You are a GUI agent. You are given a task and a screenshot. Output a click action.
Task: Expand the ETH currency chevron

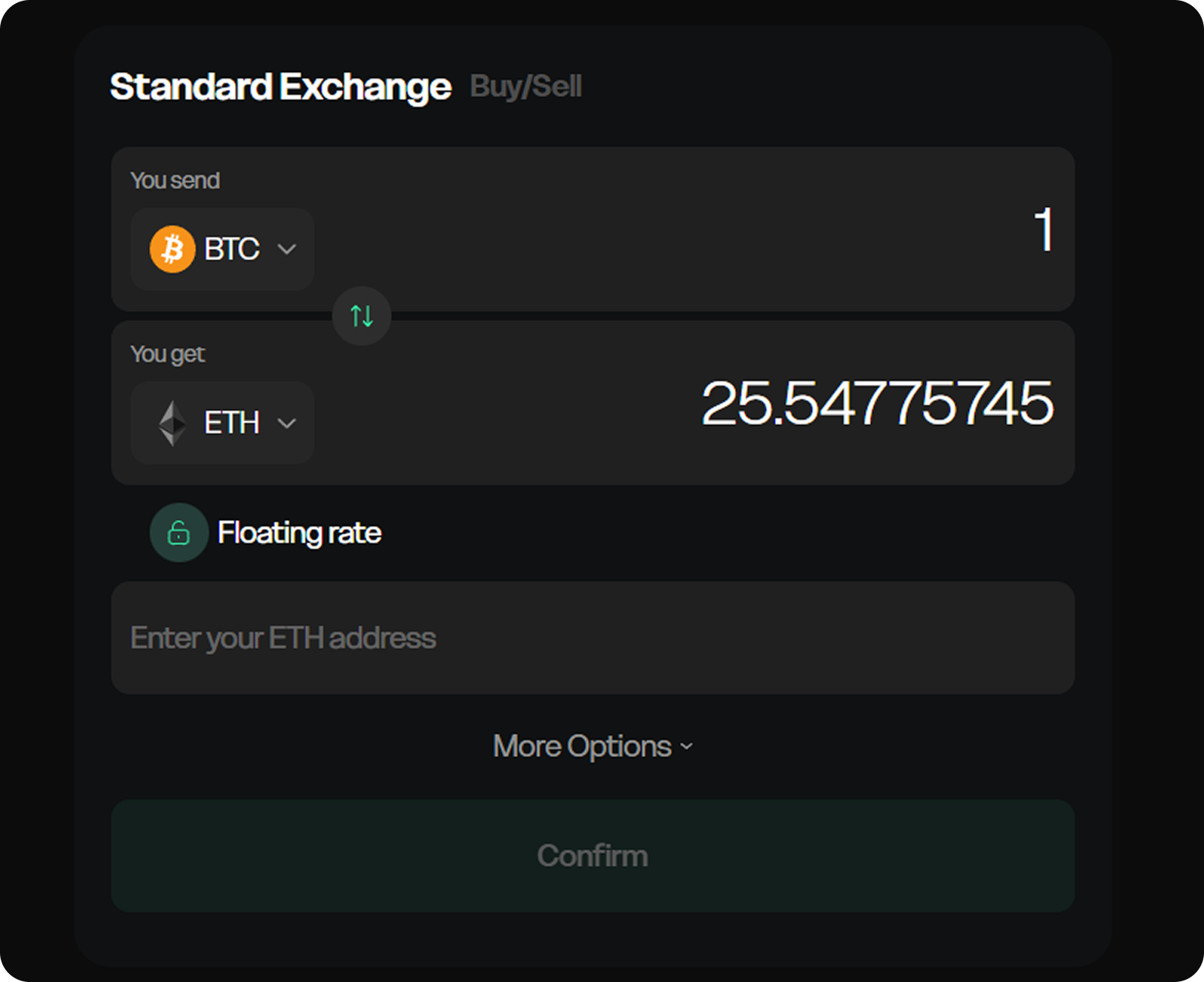point(287,423)
